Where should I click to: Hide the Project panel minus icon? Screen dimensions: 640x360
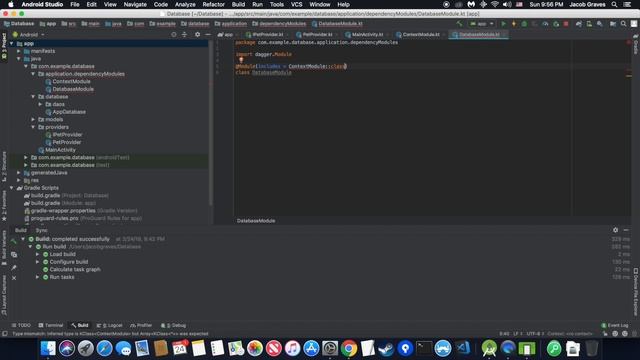coord(208,35)
